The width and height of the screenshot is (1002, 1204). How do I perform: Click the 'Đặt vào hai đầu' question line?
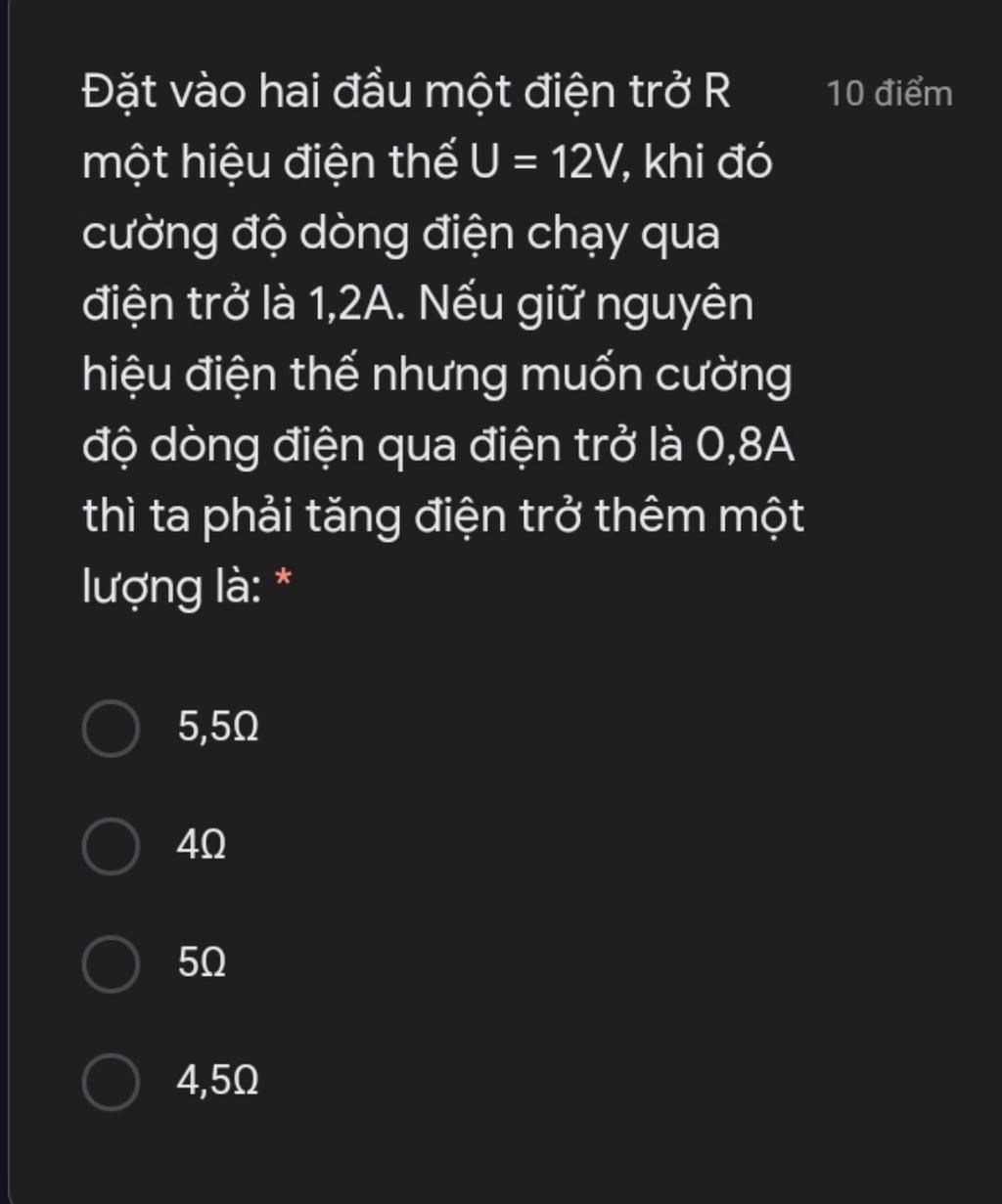[x=407, y=94]
